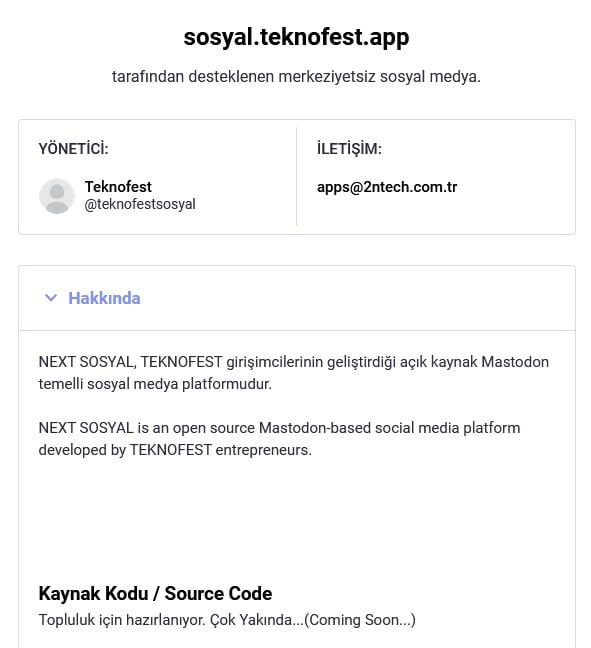Click the apps@2ntech.com.tr contact email
Image resolution: width=591 pixels, height=648 pixels.
point(387,187)
